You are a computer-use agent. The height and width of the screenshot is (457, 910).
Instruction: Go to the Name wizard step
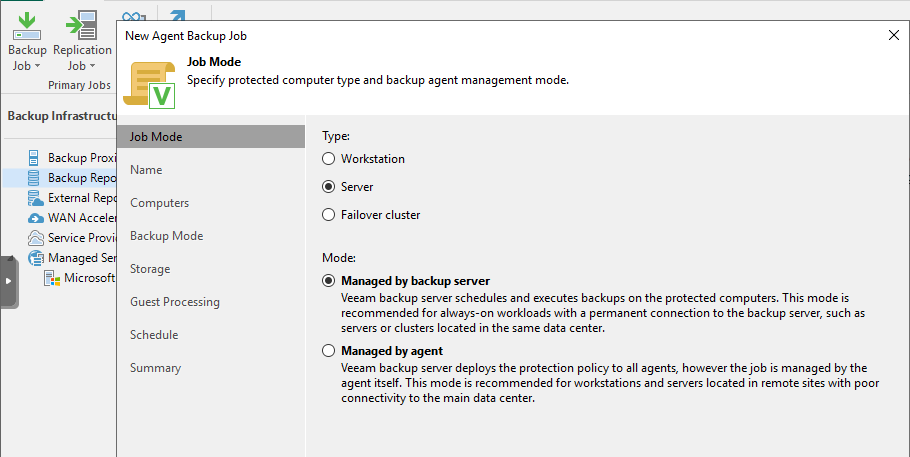click(146, 170)
